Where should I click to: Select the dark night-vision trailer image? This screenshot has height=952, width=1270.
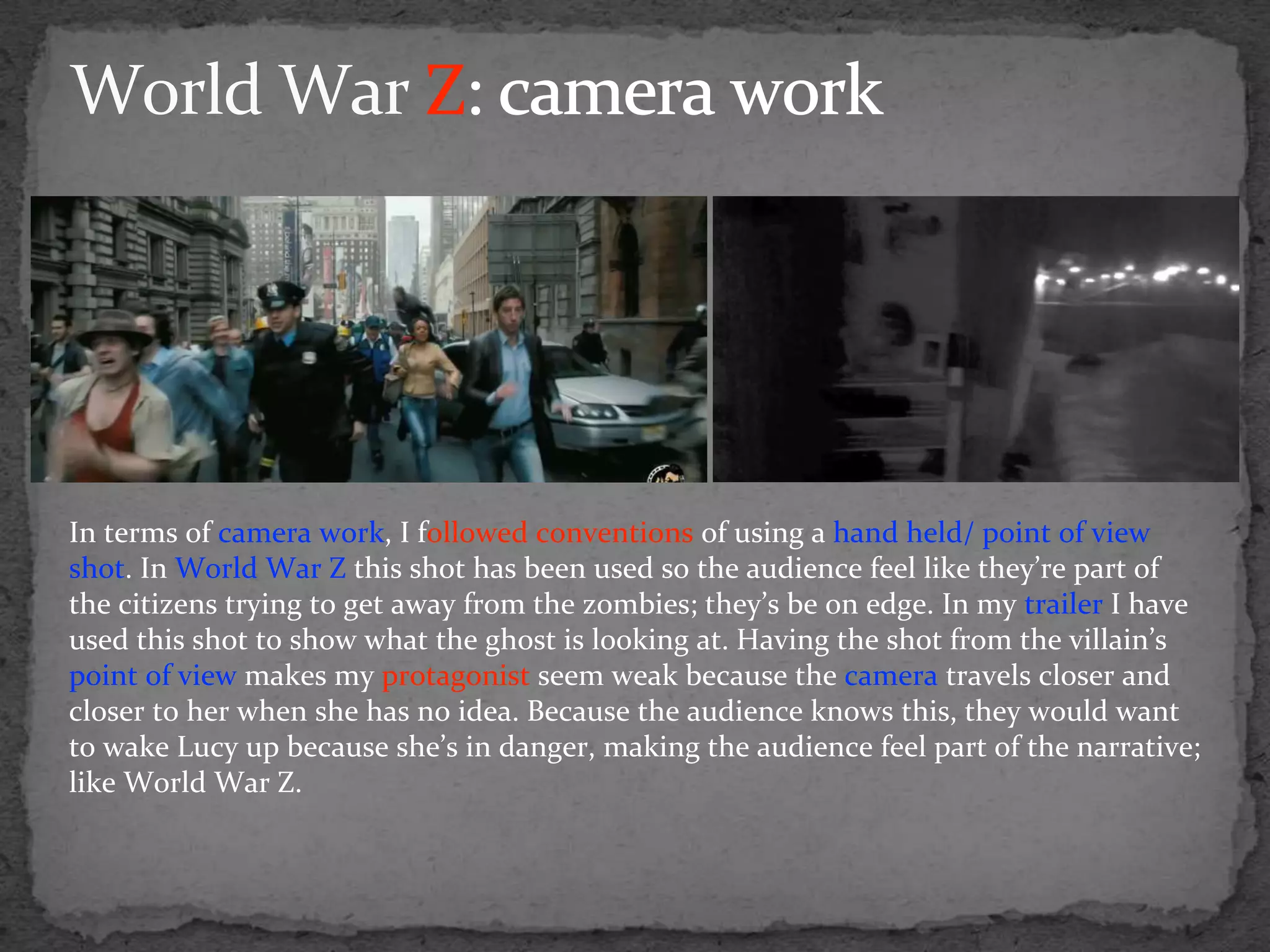click(x=975, y=339)
